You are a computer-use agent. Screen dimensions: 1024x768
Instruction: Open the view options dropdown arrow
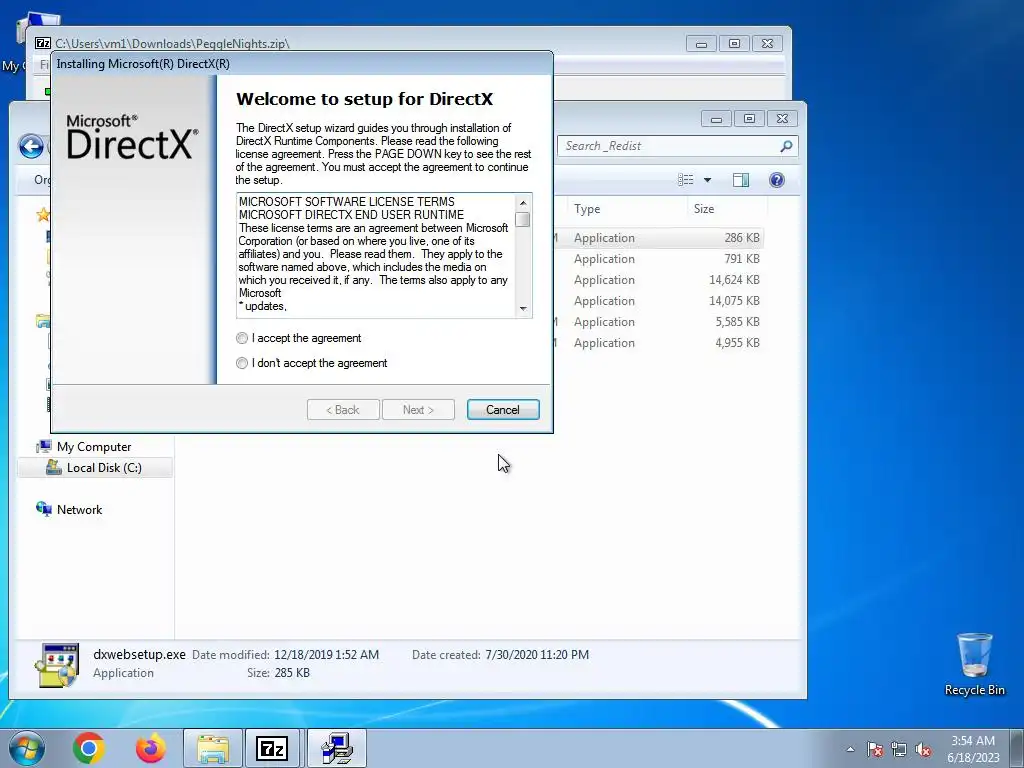[x=707, y=180]
